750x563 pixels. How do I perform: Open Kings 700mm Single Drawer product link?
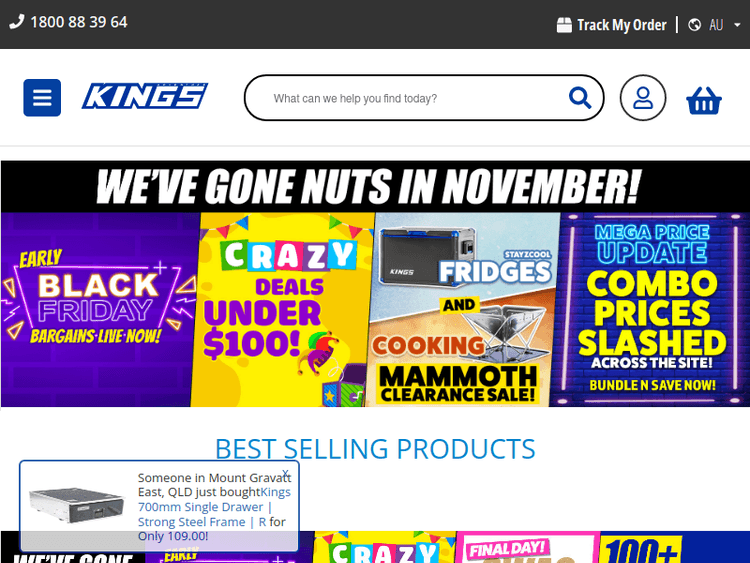click(x=214, y=507)
